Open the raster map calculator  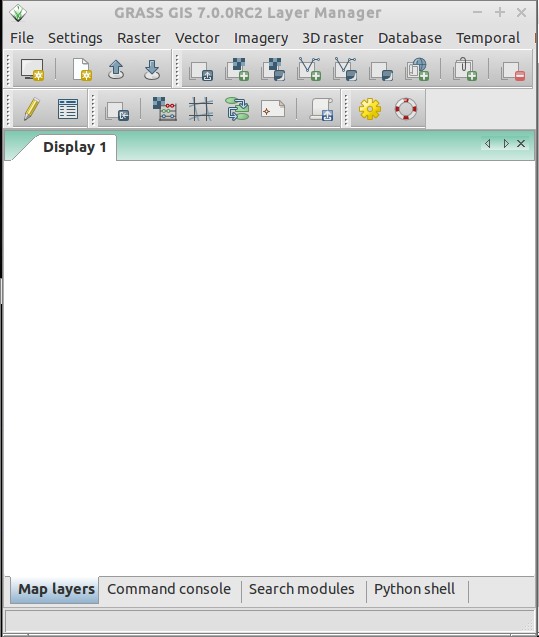coord(165,109)
